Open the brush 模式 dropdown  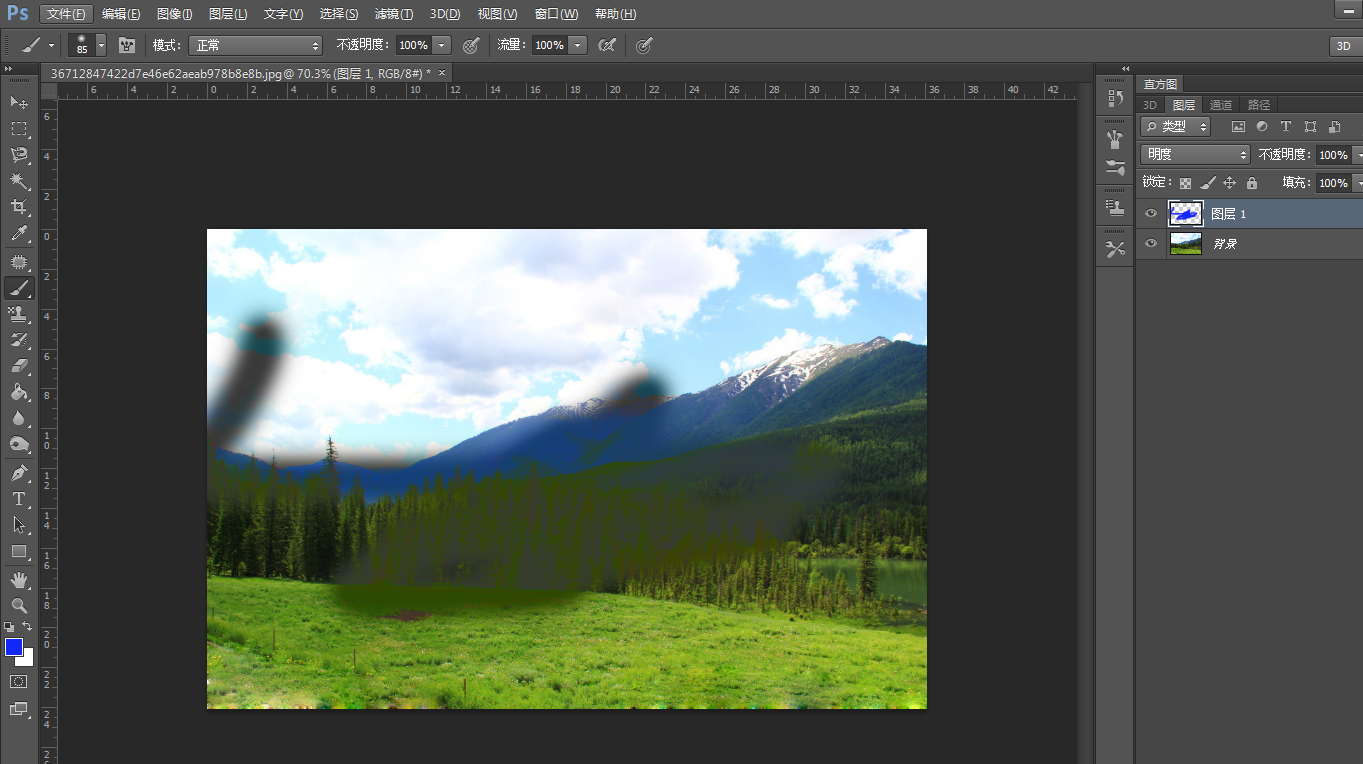(256, 45)
